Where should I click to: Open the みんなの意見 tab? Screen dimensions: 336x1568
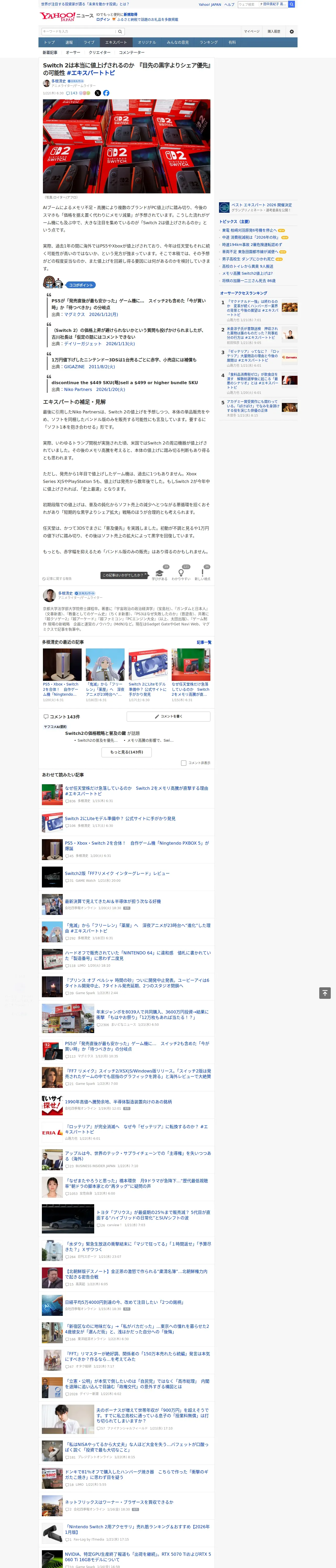click(178, 43)
